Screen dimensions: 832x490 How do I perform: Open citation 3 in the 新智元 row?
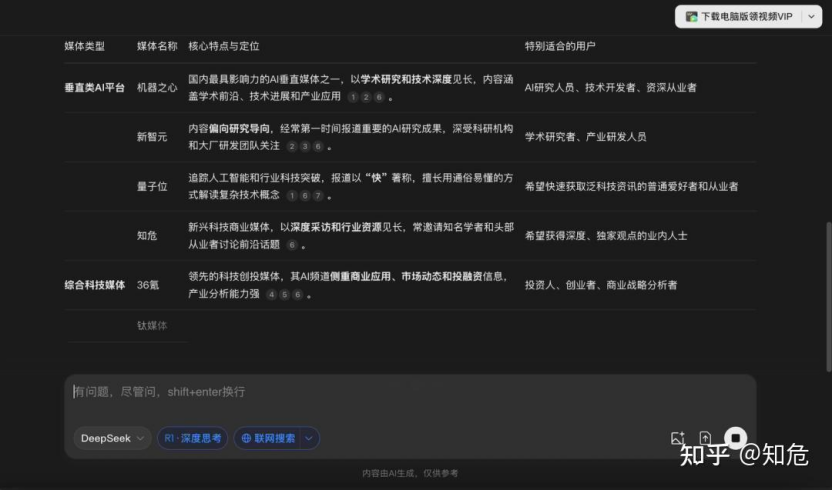tap(305, 146)
